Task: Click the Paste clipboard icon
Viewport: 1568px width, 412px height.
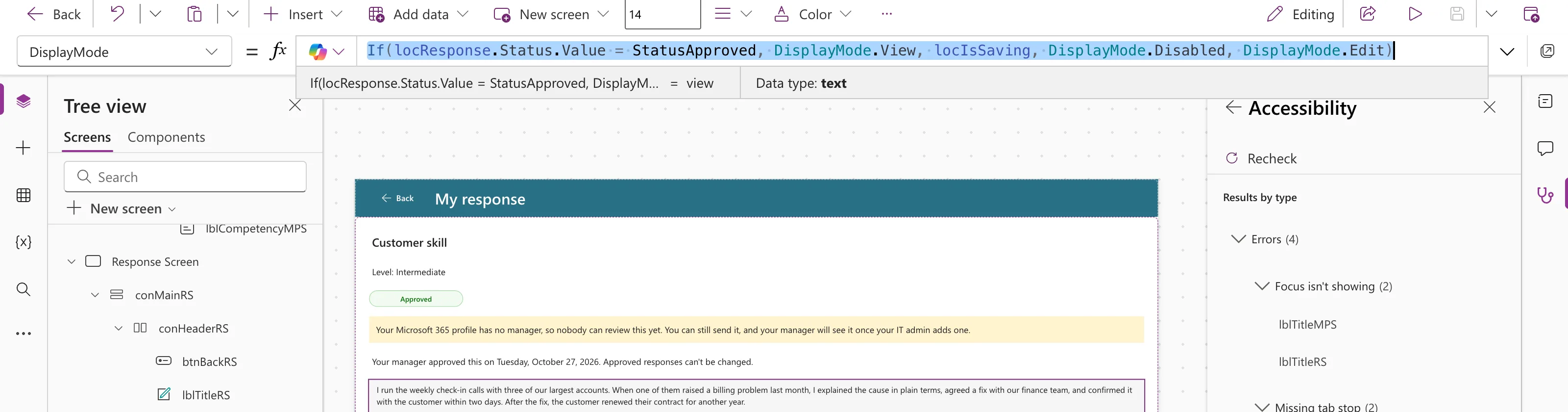Action: pos(194,13)
